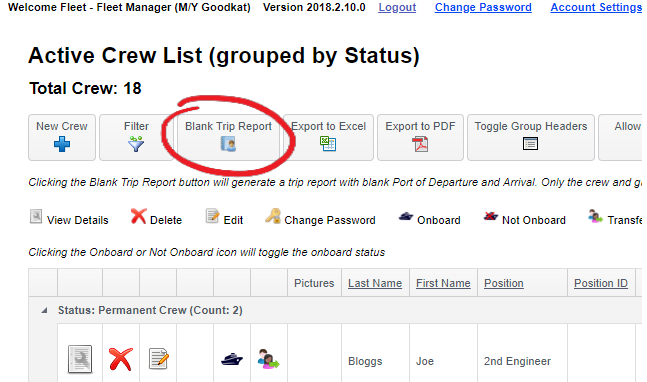Sort the table by Last Name
The image size is (647, 382).
[x=375, y=283]
